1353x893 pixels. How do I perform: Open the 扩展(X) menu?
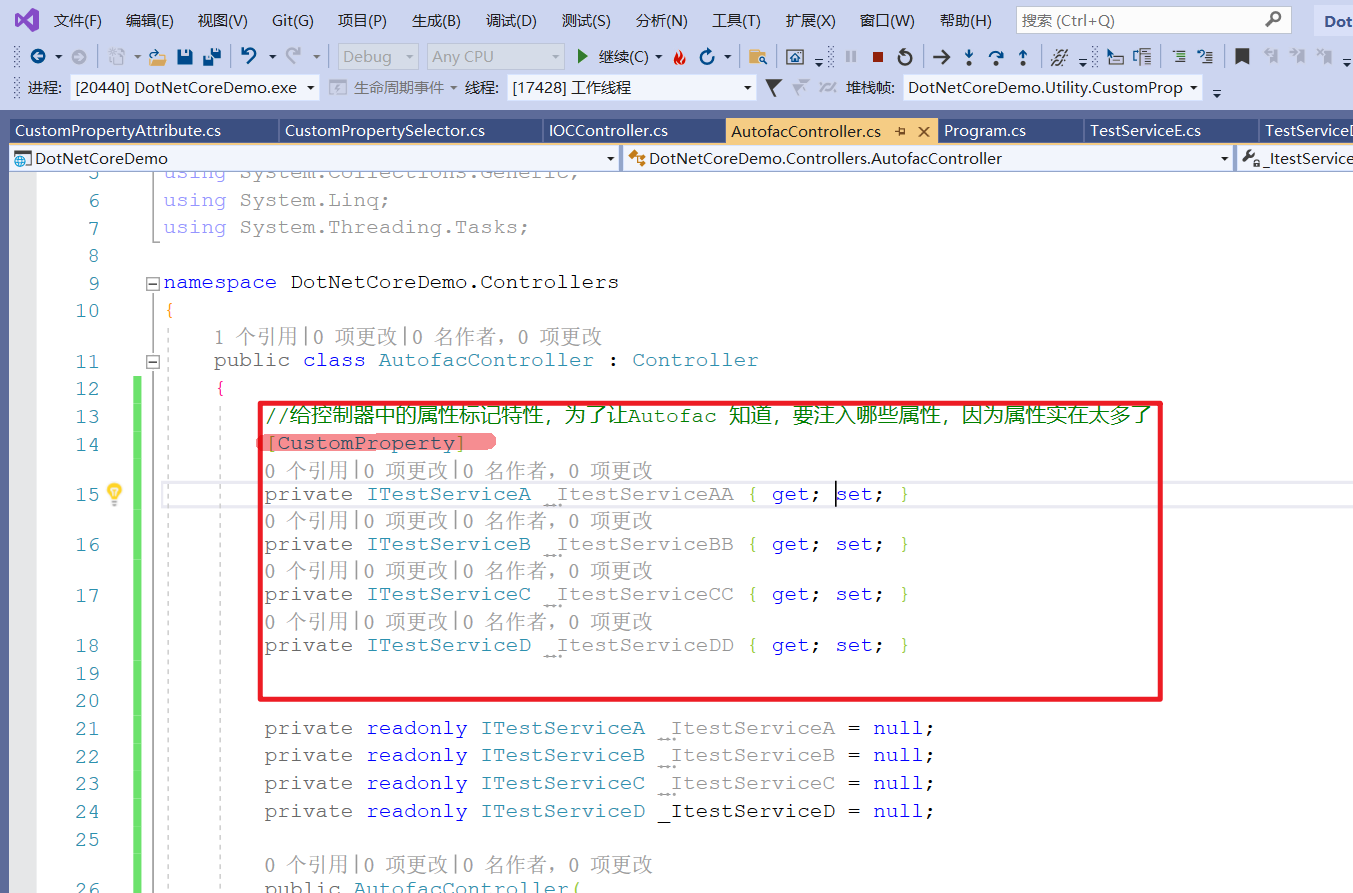point(810,20)
